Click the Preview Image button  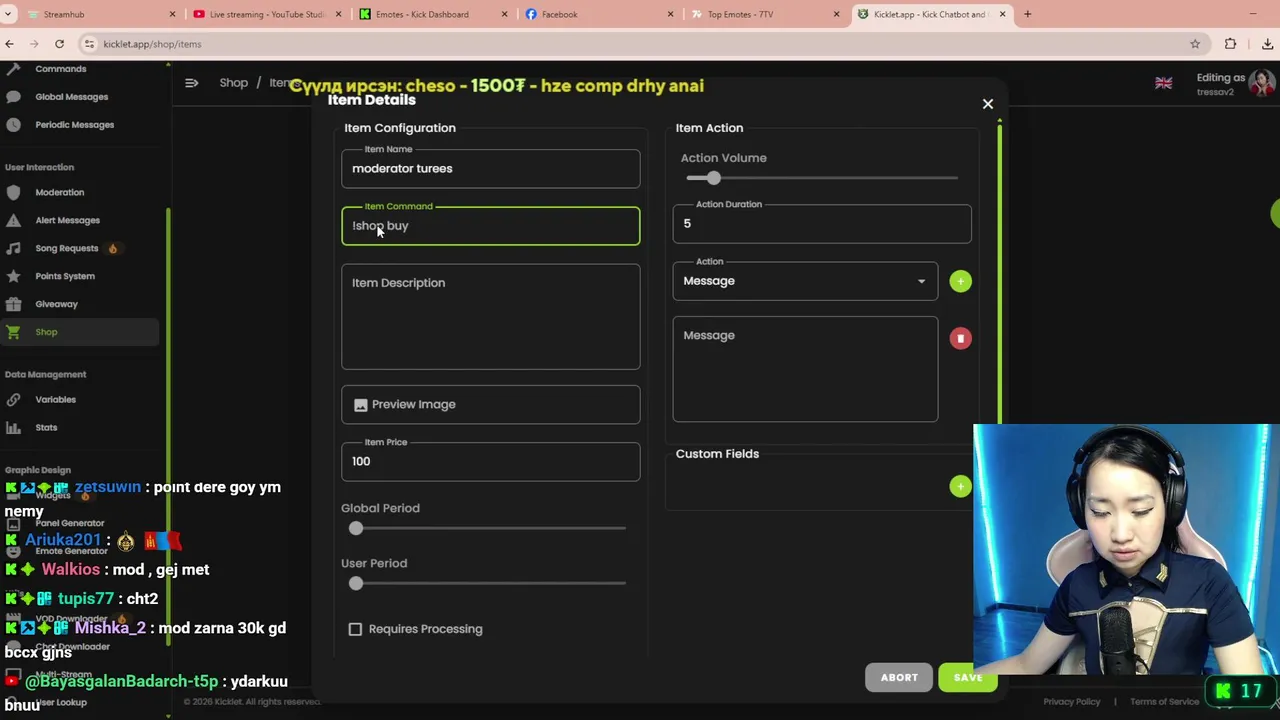pyautogui.click(x=490, y=405)
